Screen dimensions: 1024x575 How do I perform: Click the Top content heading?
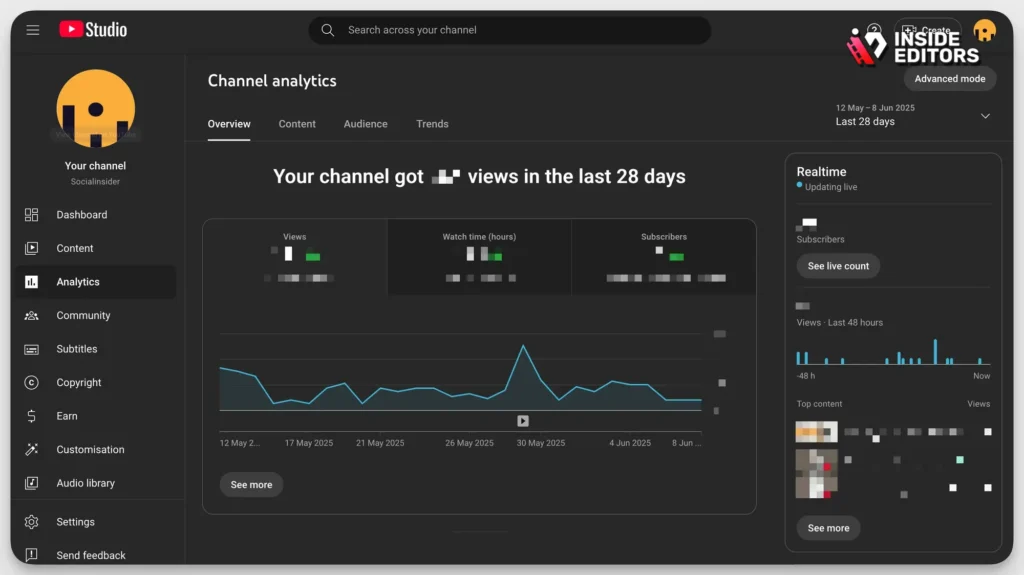(x=819, y=404)
